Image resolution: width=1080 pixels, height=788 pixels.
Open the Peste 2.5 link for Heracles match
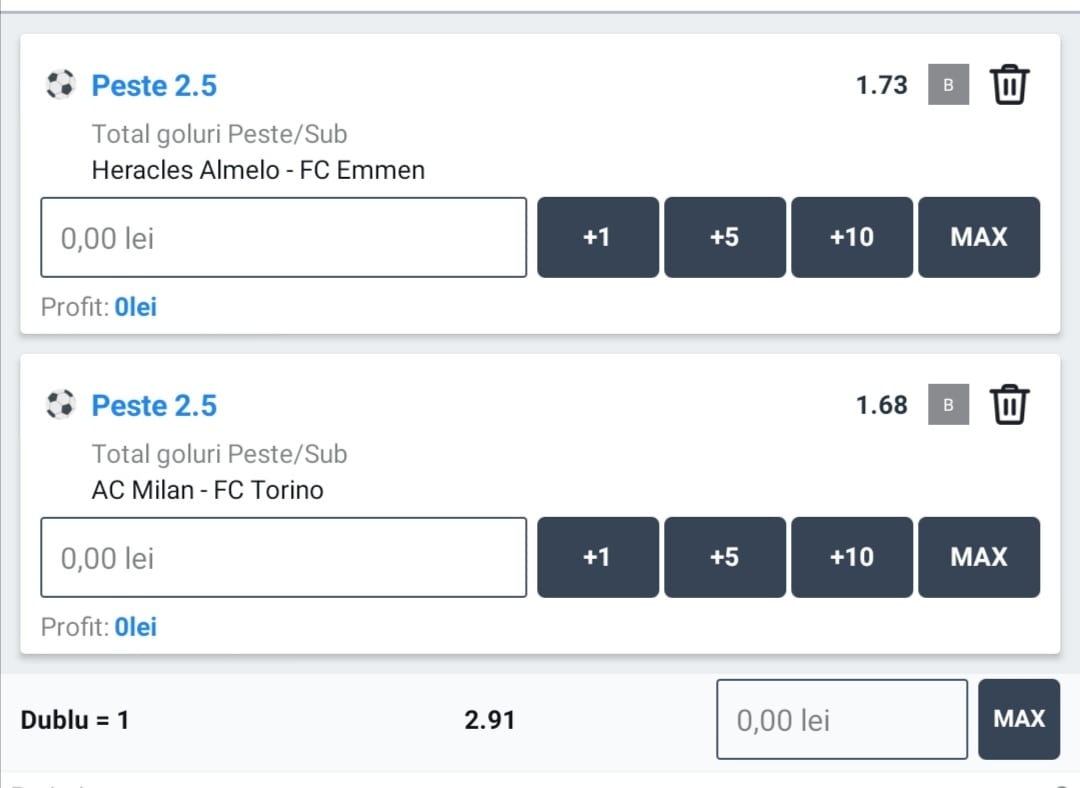pyautogui.click(x=154, y=85)
